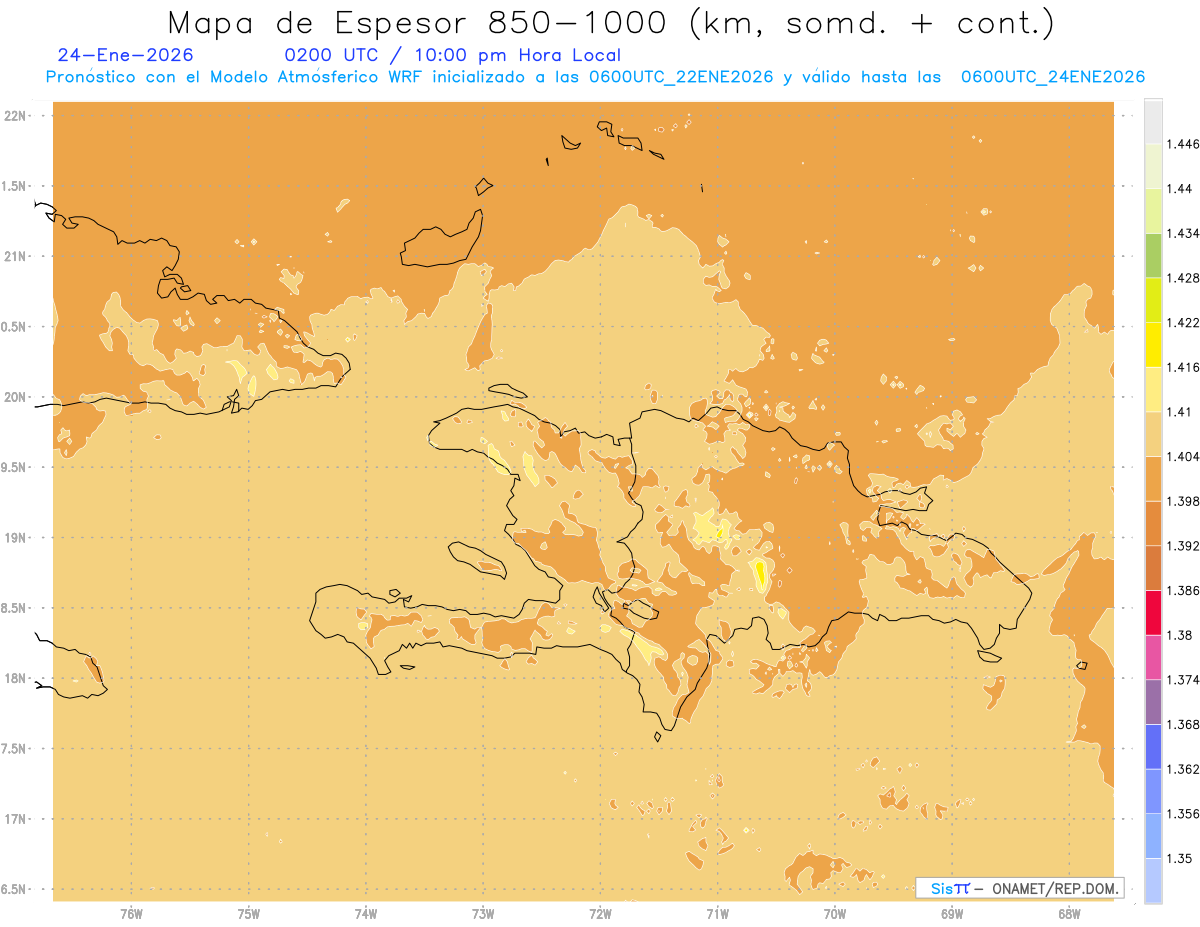
Task: Click the colorbar value 1.392
Action: pos(1184,546)
